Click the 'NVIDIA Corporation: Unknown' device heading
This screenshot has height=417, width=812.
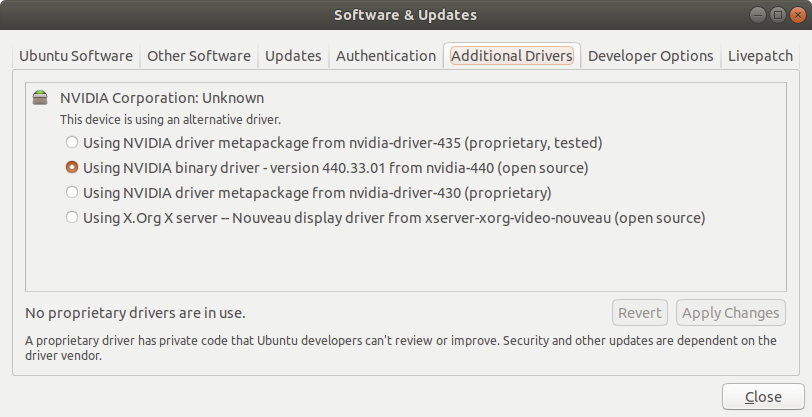tap(162, 98)
